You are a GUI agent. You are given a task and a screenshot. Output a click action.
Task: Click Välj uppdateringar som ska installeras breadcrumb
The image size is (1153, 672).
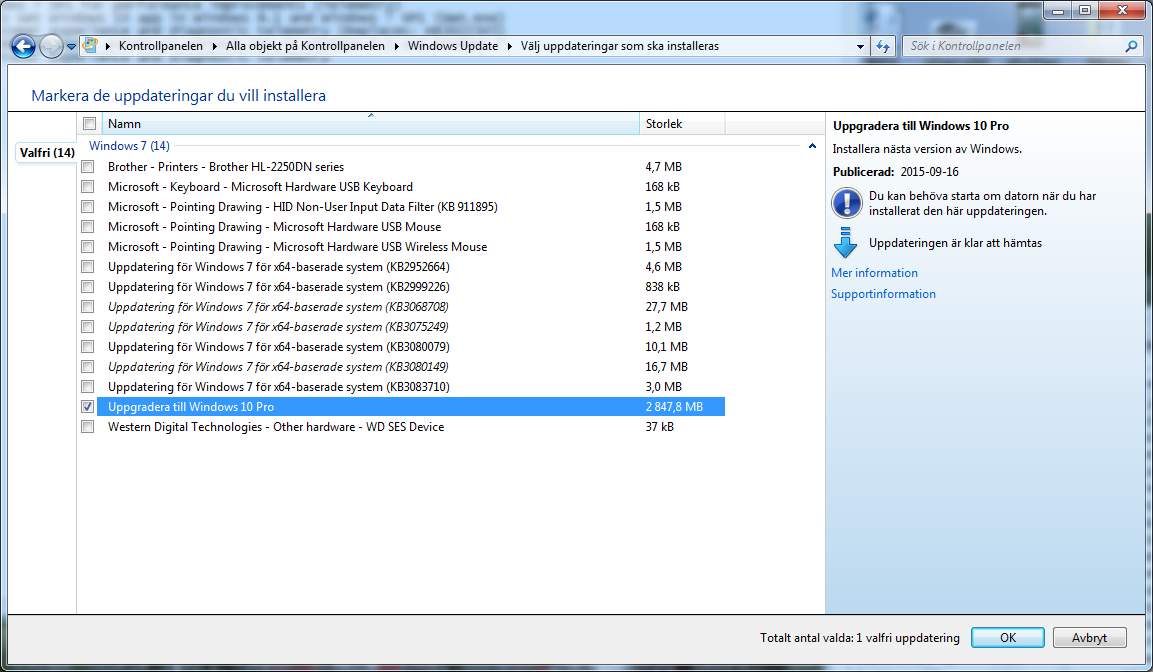[x=620, y=46]
